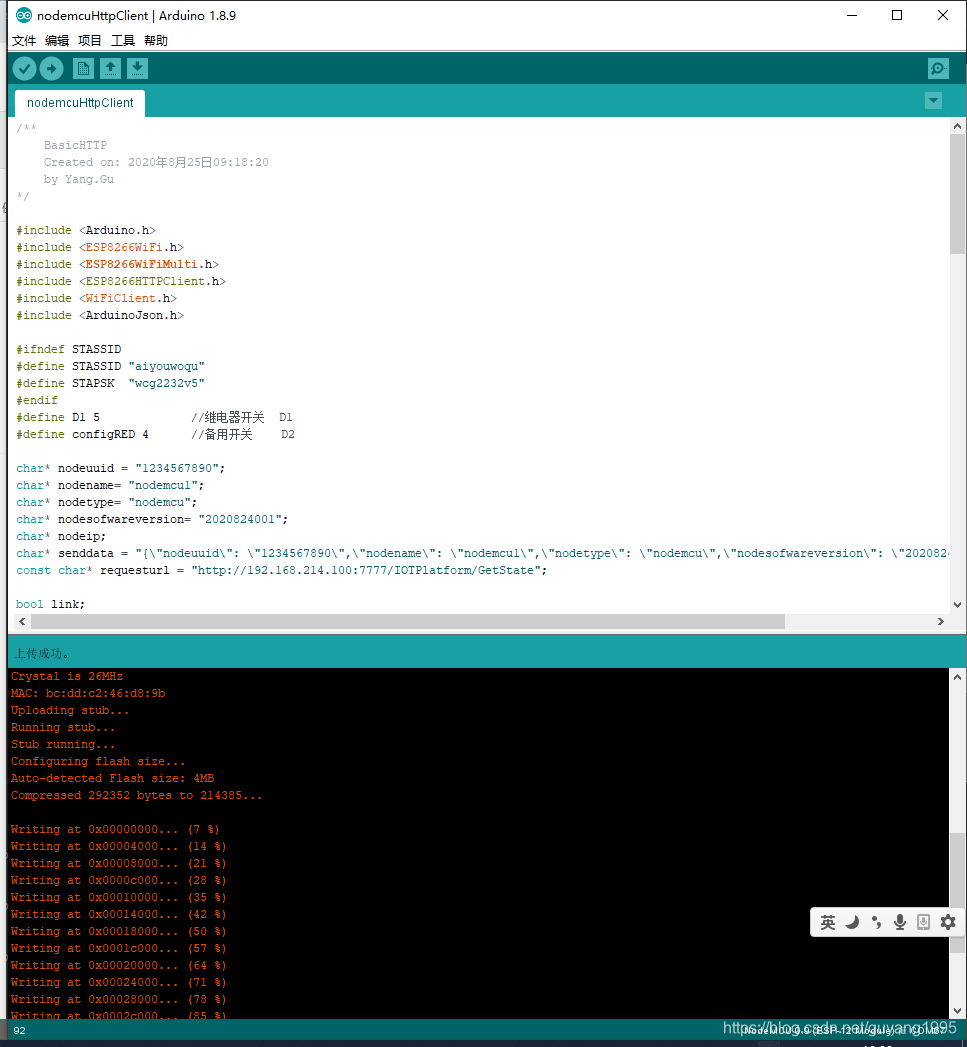Viewport: 967px width, 1047px height.
Task: Click the 上传成功 status message
Action: [41, 654]
